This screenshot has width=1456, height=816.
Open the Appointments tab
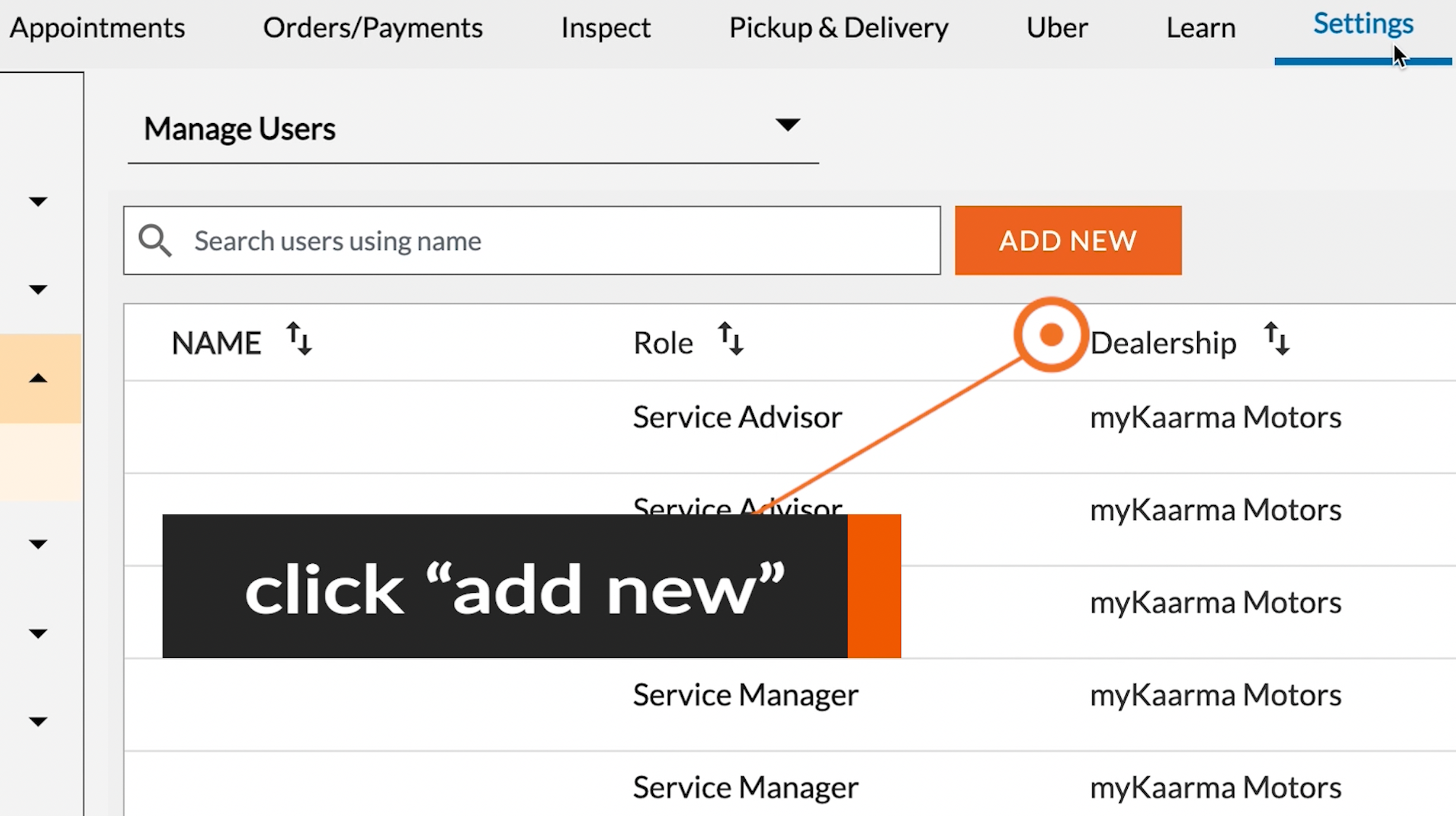97,28
